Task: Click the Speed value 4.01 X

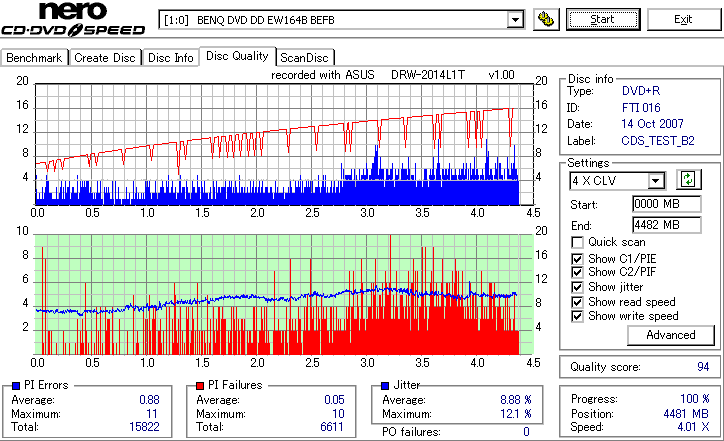Action: pos(694,427)
